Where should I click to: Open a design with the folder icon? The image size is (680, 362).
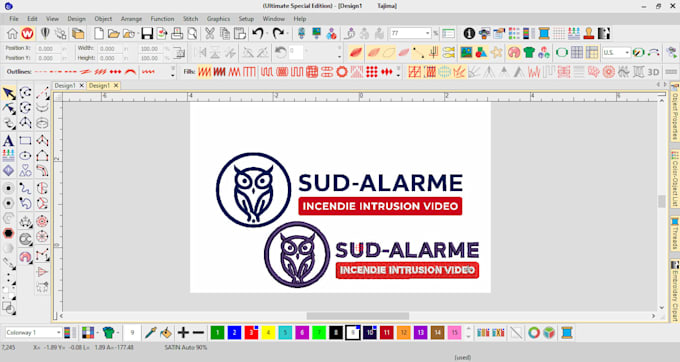(114, 33)
